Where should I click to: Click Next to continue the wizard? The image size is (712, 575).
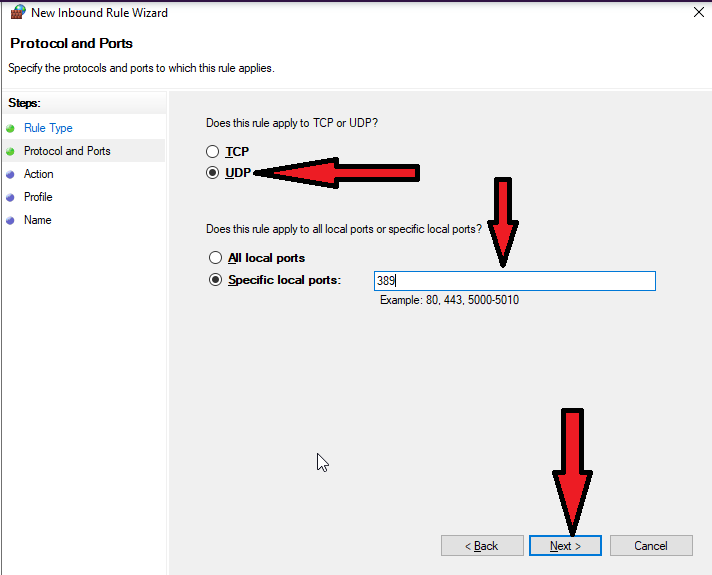[x=565, y=546]
